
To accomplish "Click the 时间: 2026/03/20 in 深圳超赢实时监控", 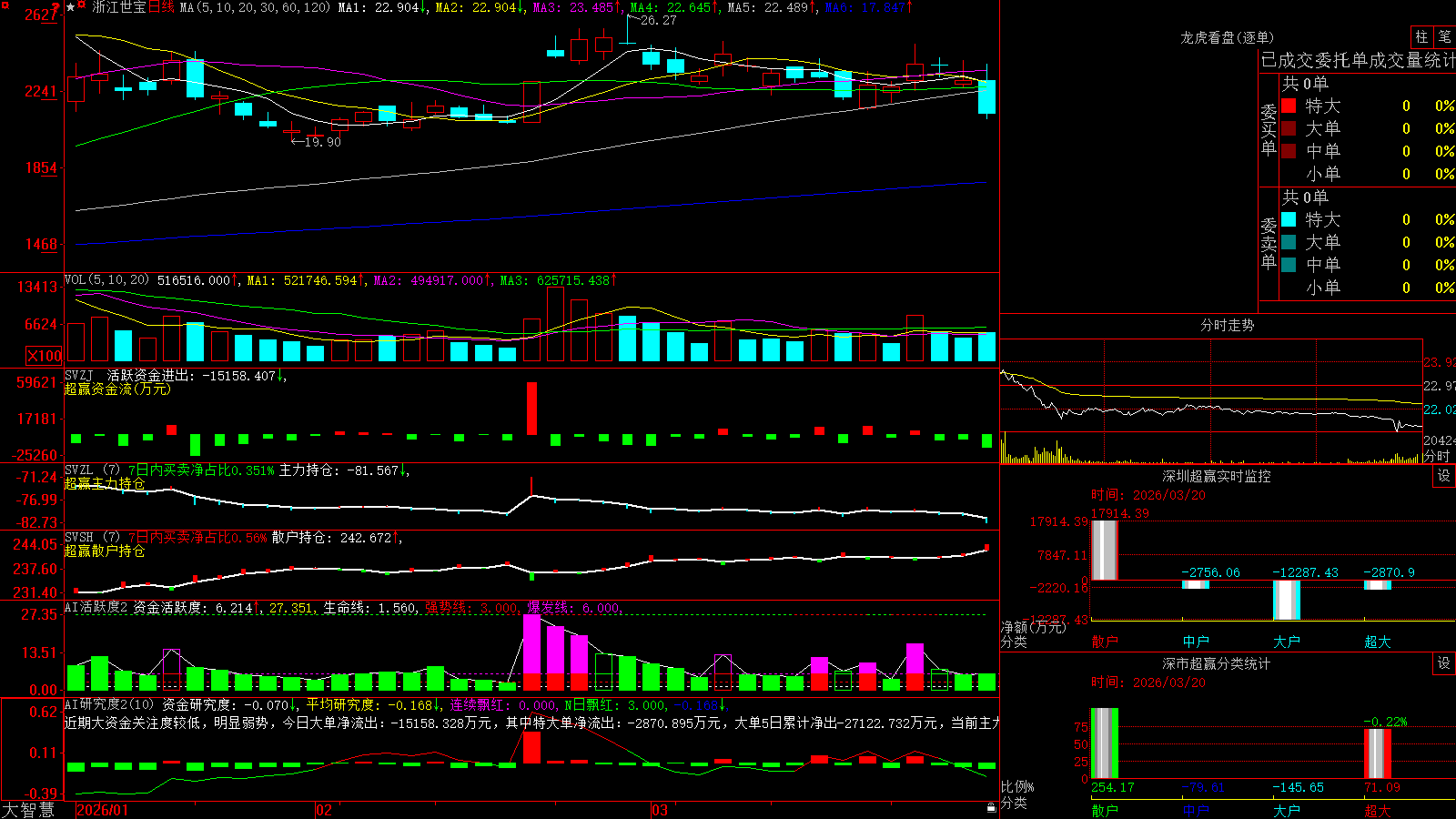I will pyautogui.click(x=1148, y=495).
